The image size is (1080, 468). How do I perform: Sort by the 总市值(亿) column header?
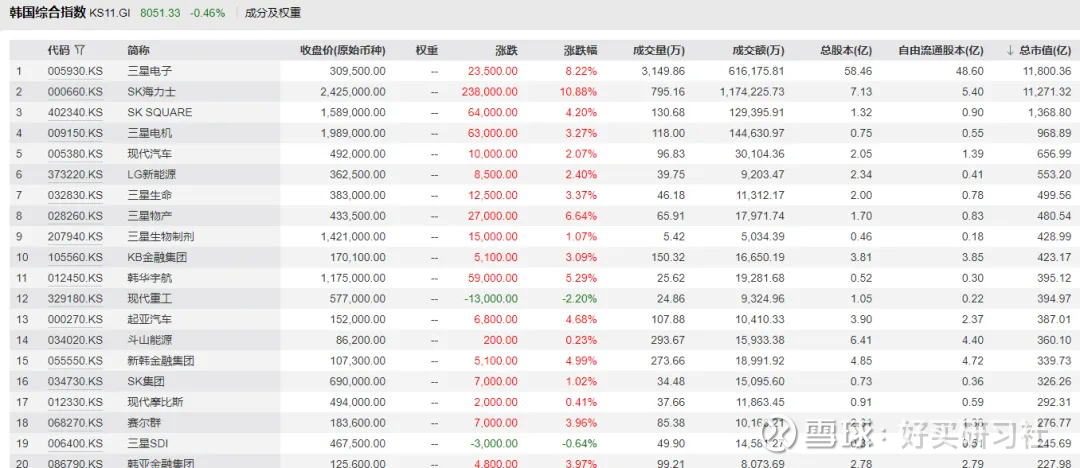pos(1046,50)
